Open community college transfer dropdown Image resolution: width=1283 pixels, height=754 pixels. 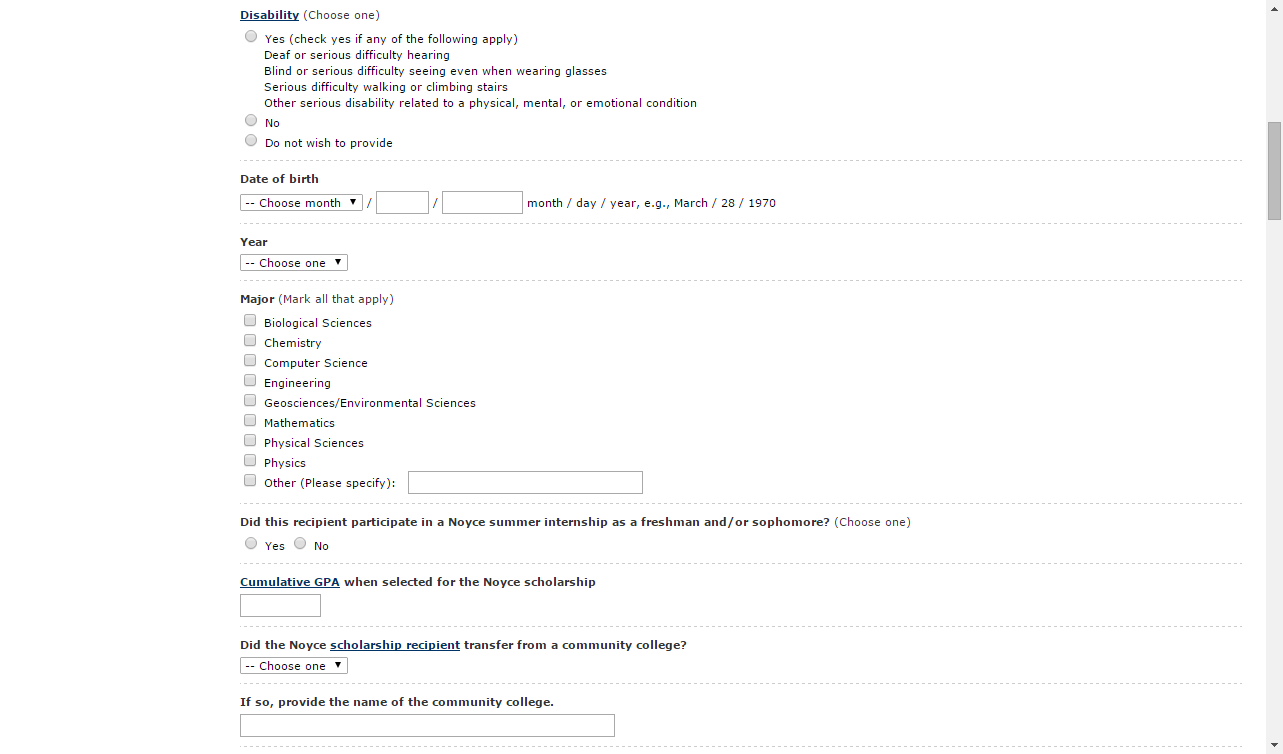294,666
